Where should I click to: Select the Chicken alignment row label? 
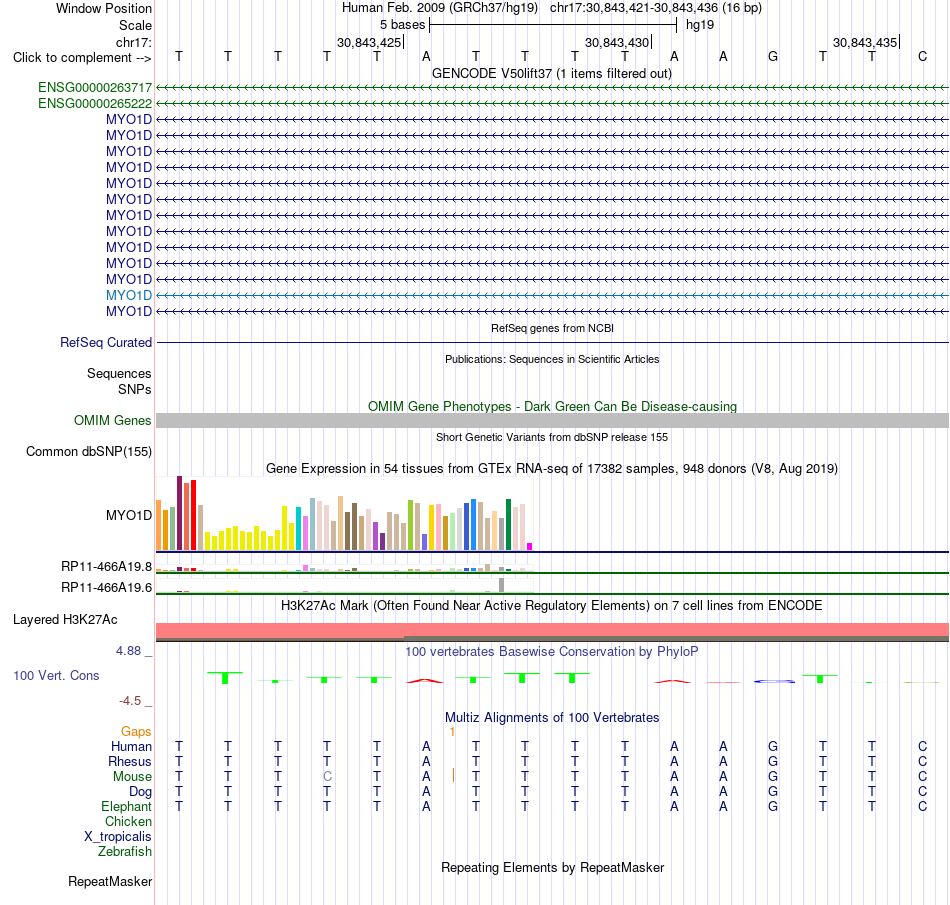128,821
